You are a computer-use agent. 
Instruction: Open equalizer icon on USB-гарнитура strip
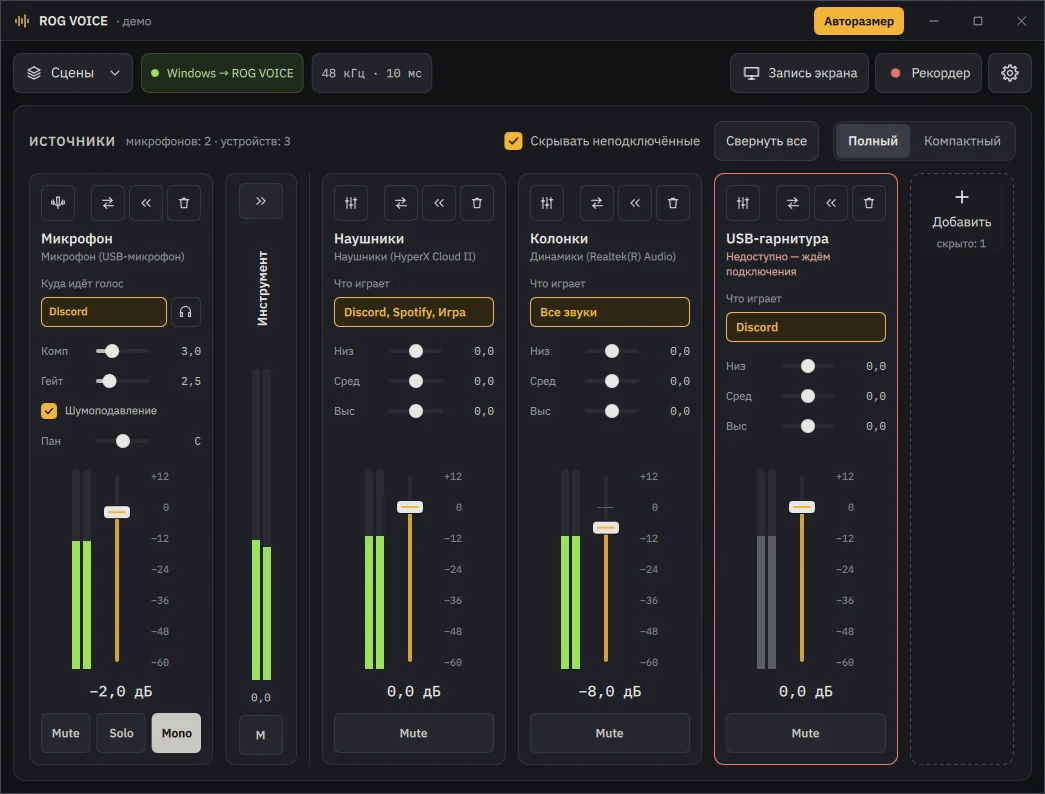[x=743, y=203]
